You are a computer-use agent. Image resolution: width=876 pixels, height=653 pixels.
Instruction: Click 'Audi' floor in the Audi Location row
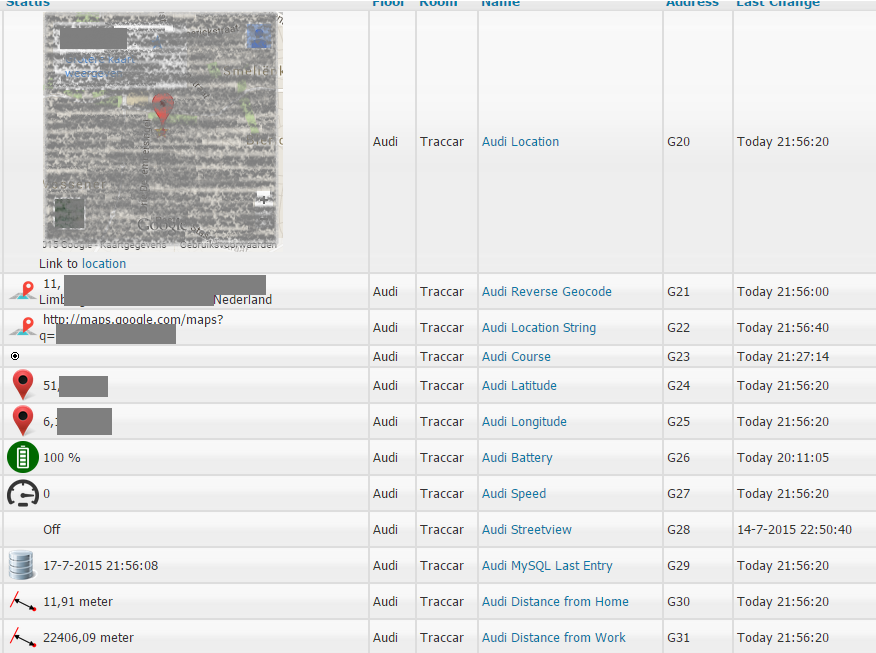coord(385,142)
